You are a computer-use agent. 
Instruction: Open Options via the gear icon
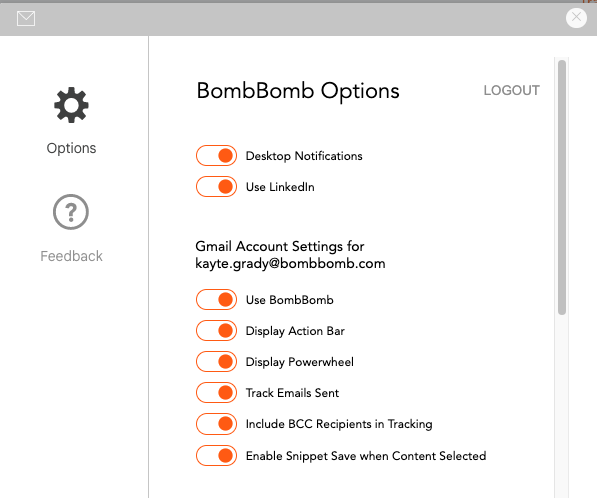71,105
